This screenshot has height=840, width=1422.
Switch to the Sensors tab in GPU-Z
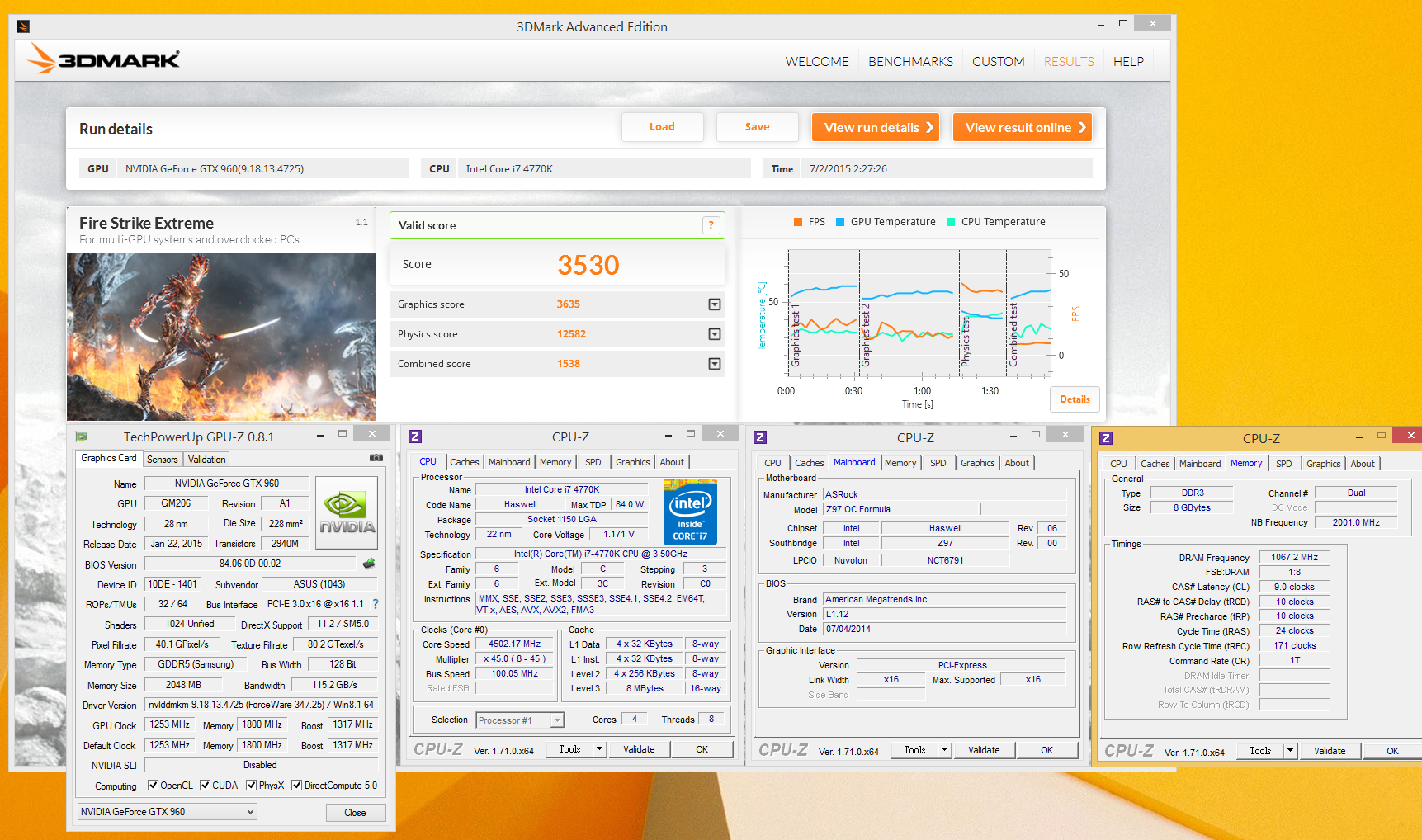(x=163, y=460)
